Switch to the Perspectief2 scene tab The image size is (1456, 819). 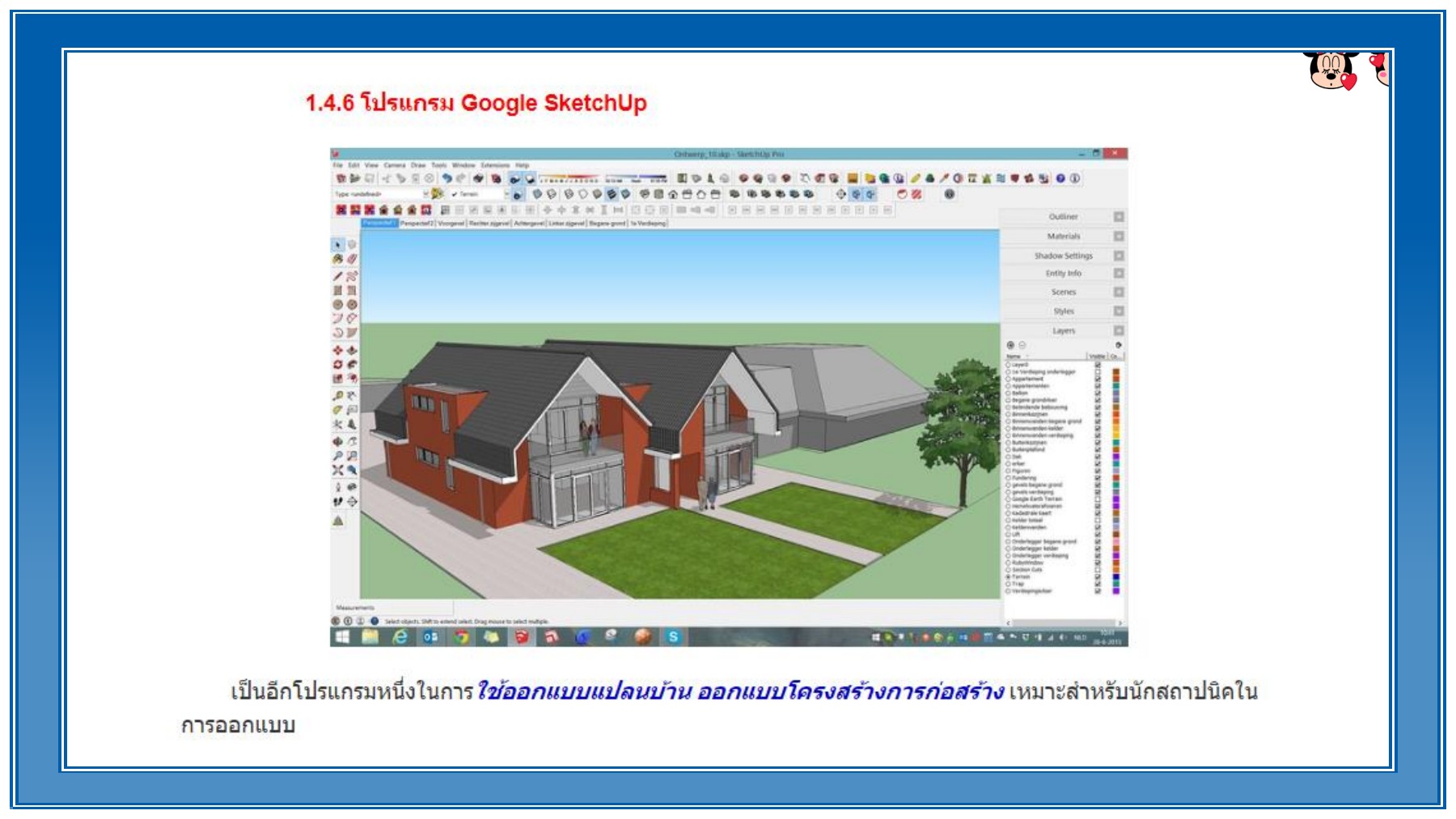click(x=417, y=223)
